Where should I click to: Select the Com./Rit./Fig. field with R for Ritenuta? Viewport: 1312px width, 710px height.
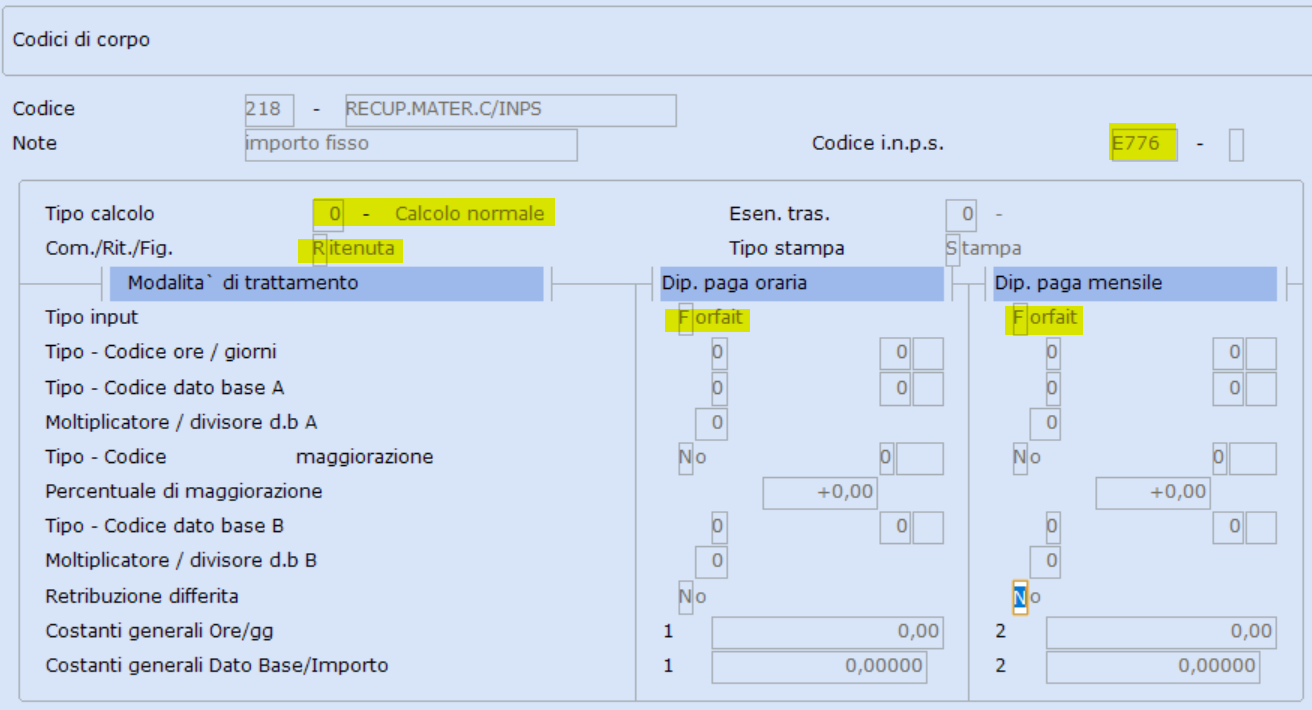click(320, 248)
